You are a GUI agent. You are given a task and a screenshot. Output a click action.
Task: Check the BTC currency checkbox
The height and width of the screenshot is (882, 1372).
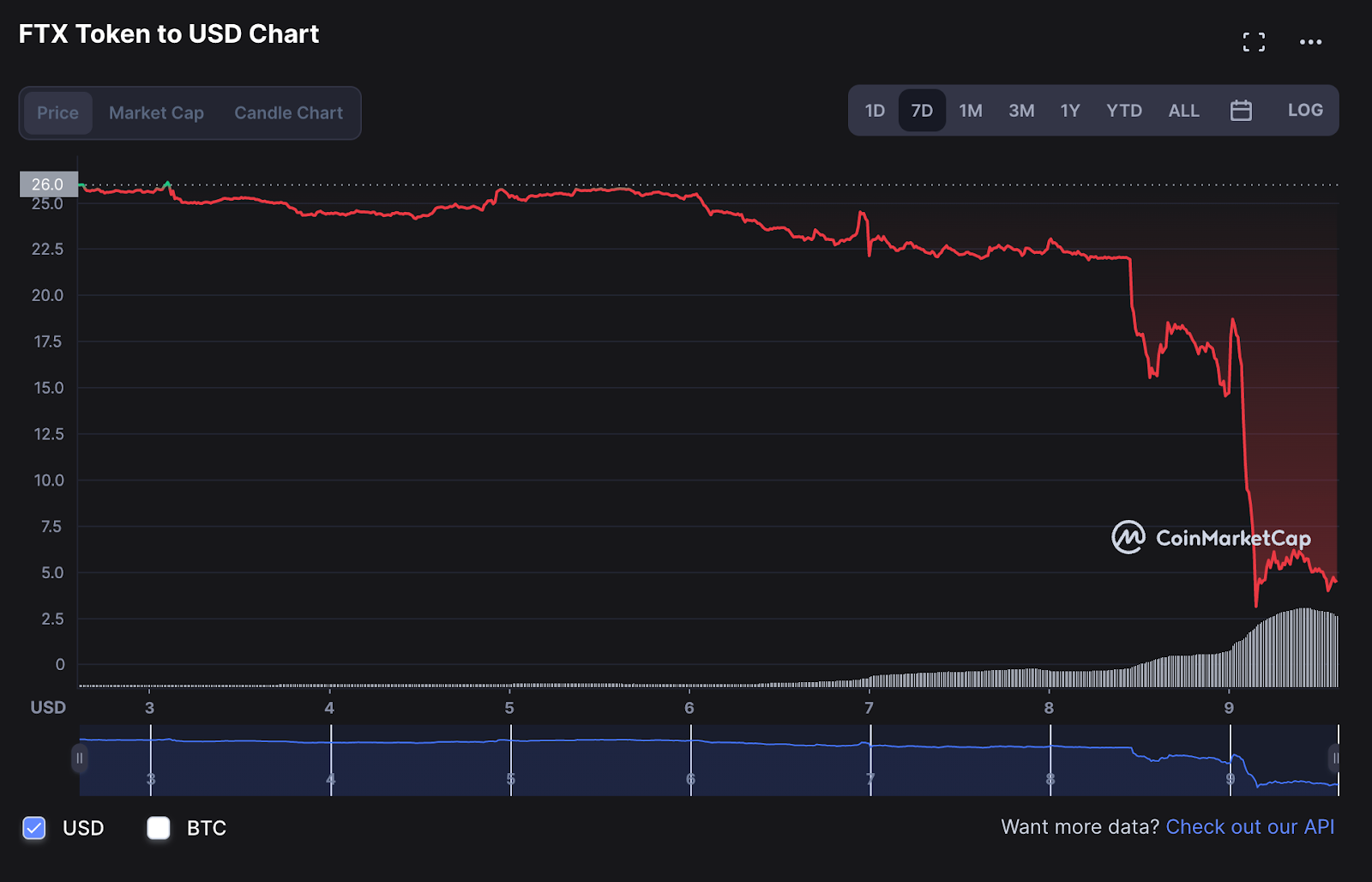coord(159,828)
